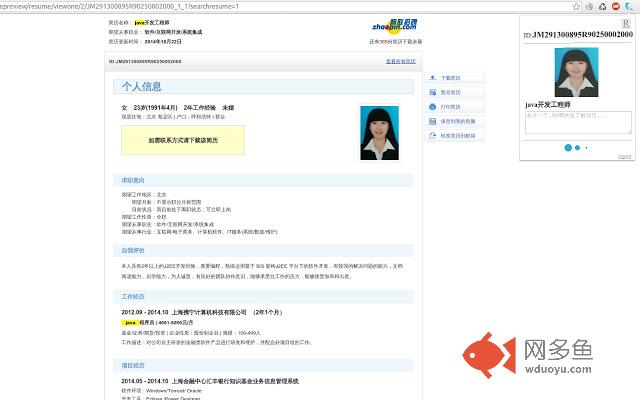Click the 2012.09 - 2014.10 work experience line

pos(202,312)
